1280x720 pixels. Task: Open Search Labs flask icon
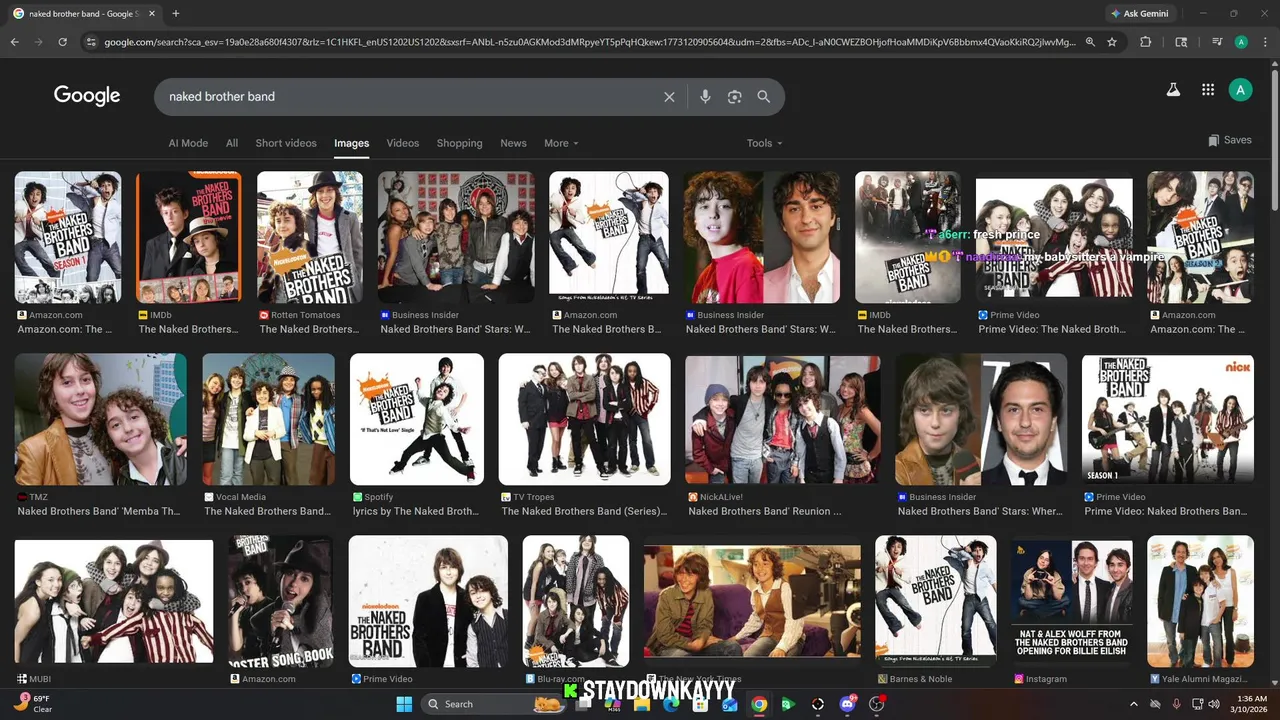point(1173,90)
